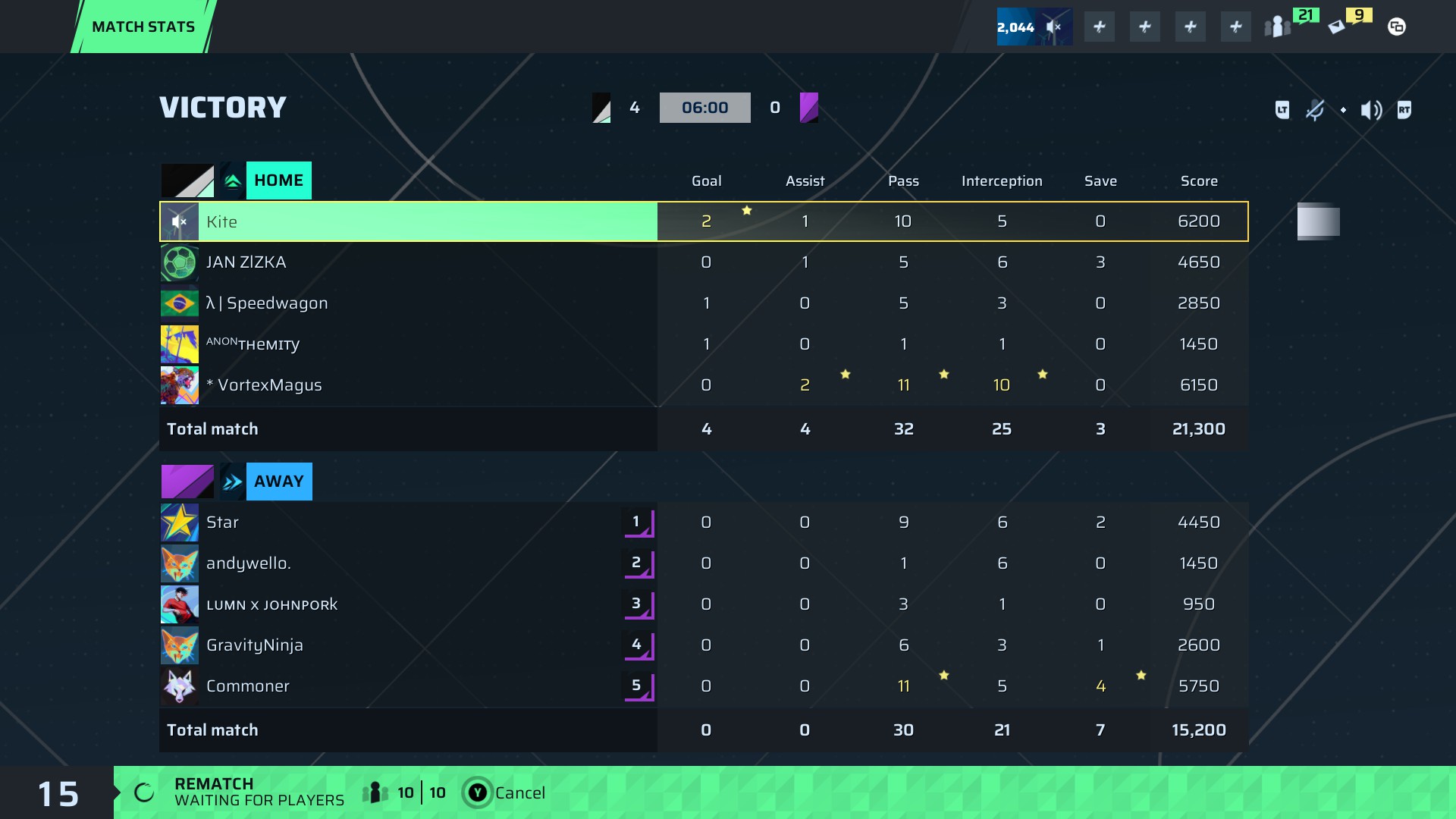Click the REMATCH waiting for players label
This screenshot has height=819, width=1456.
click(x=259, y=792)
